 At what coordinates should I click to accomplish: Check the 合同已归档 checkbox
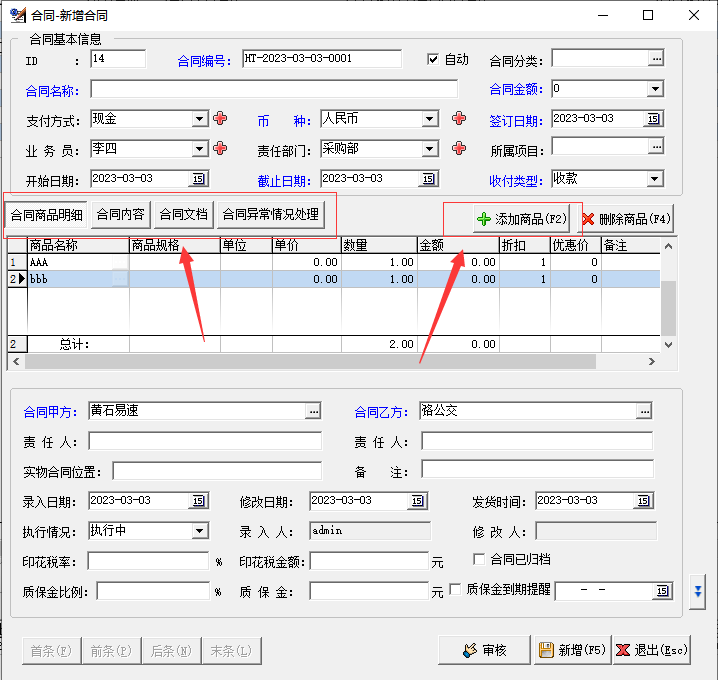pyautogui.click(x=479, y=559)
